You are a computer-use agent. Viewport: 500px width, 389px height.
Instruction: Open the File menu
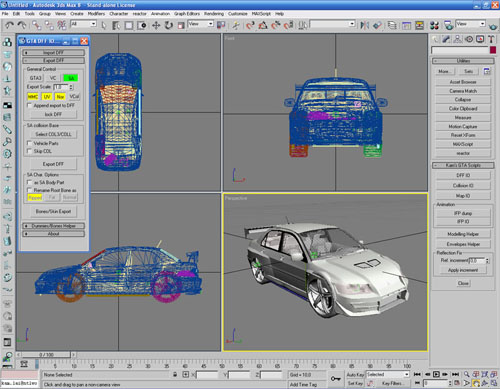(5, 14)
